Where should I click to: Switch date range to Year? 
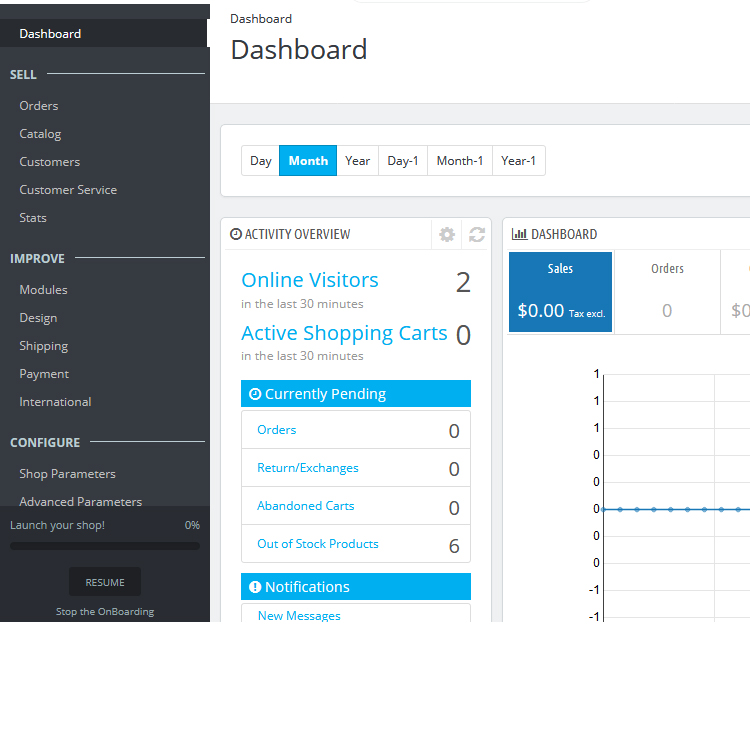coord(357,161)
